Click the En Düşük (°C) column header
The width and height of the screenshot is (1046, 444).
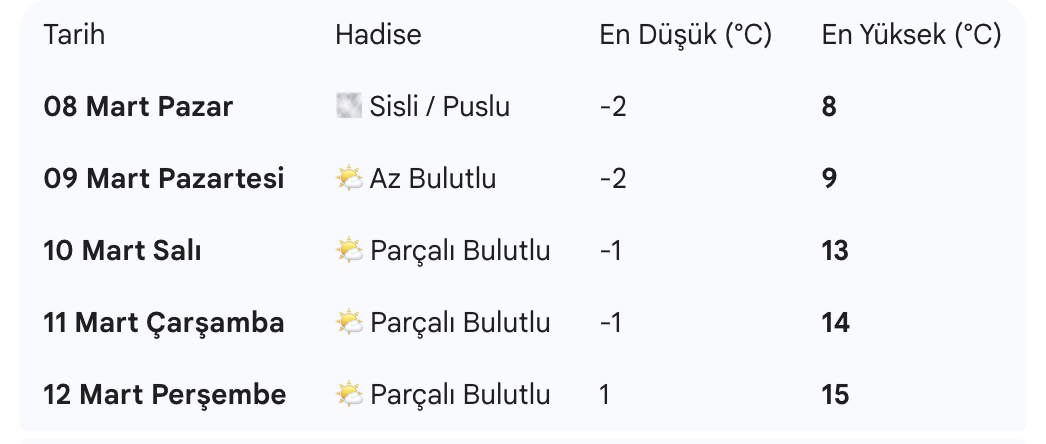[685, 35]
